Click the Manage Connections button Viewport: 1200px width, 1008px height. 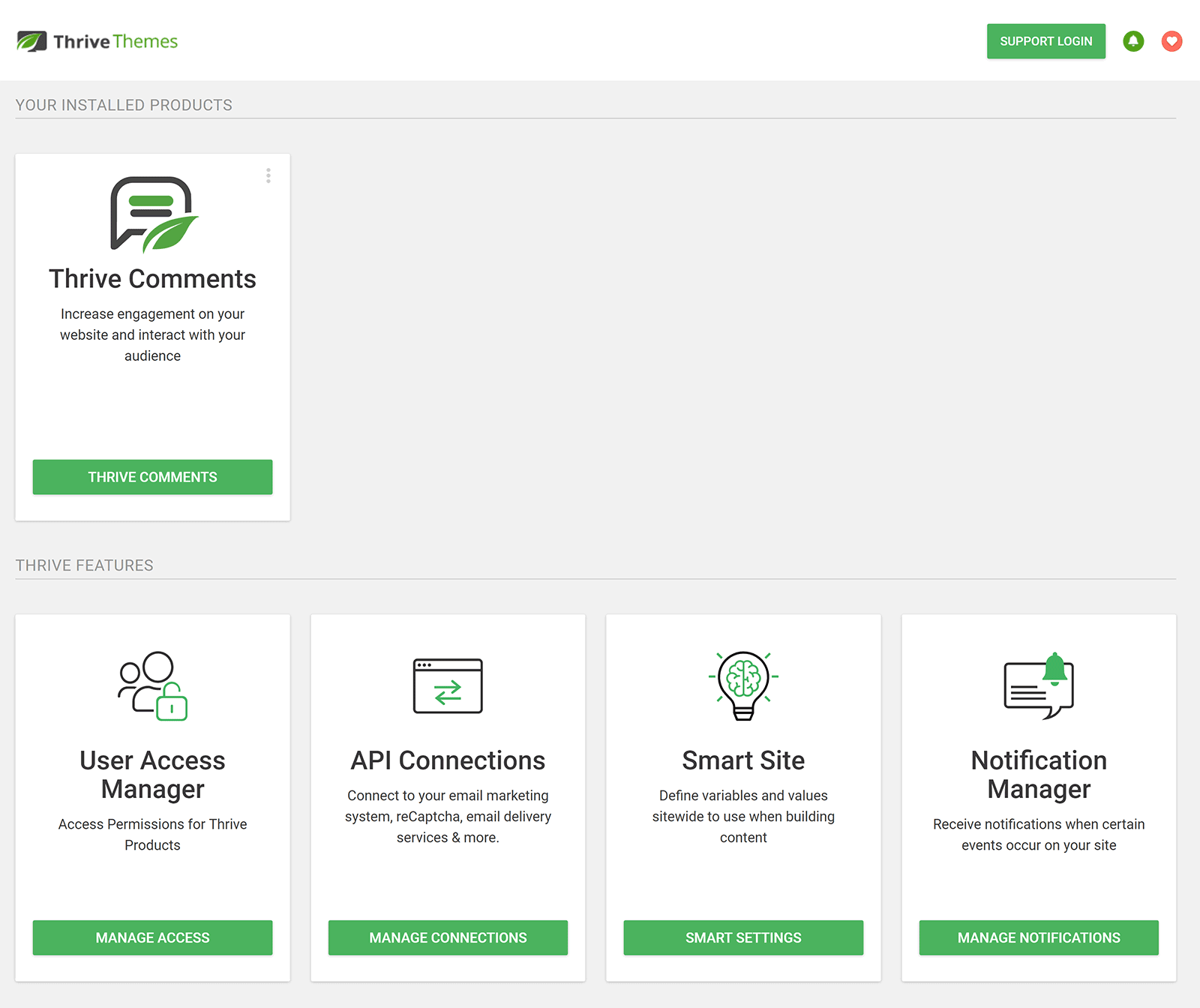click(x=448, y=937)
